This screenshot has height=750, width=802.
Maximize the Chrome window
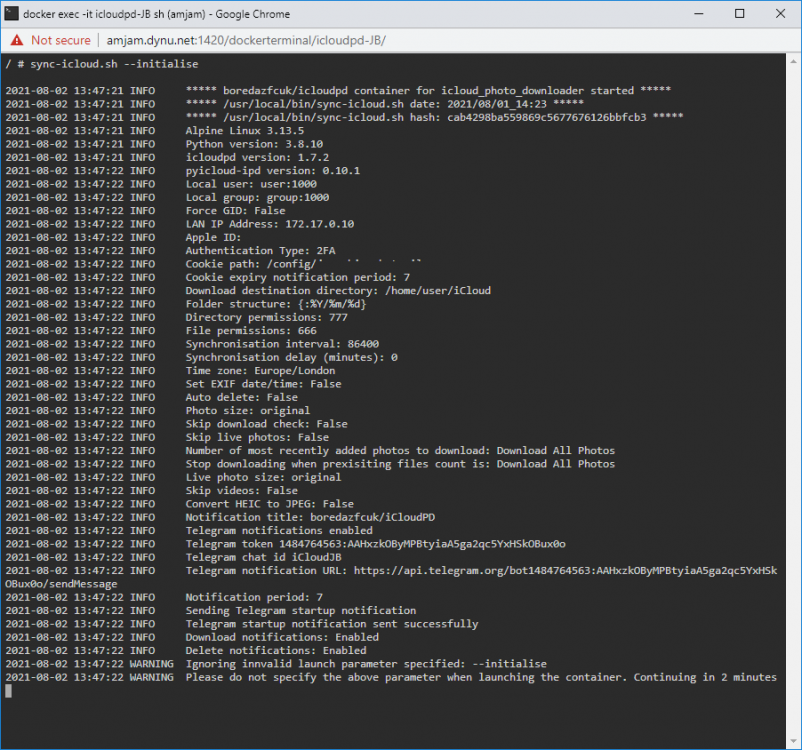(740, 14)
